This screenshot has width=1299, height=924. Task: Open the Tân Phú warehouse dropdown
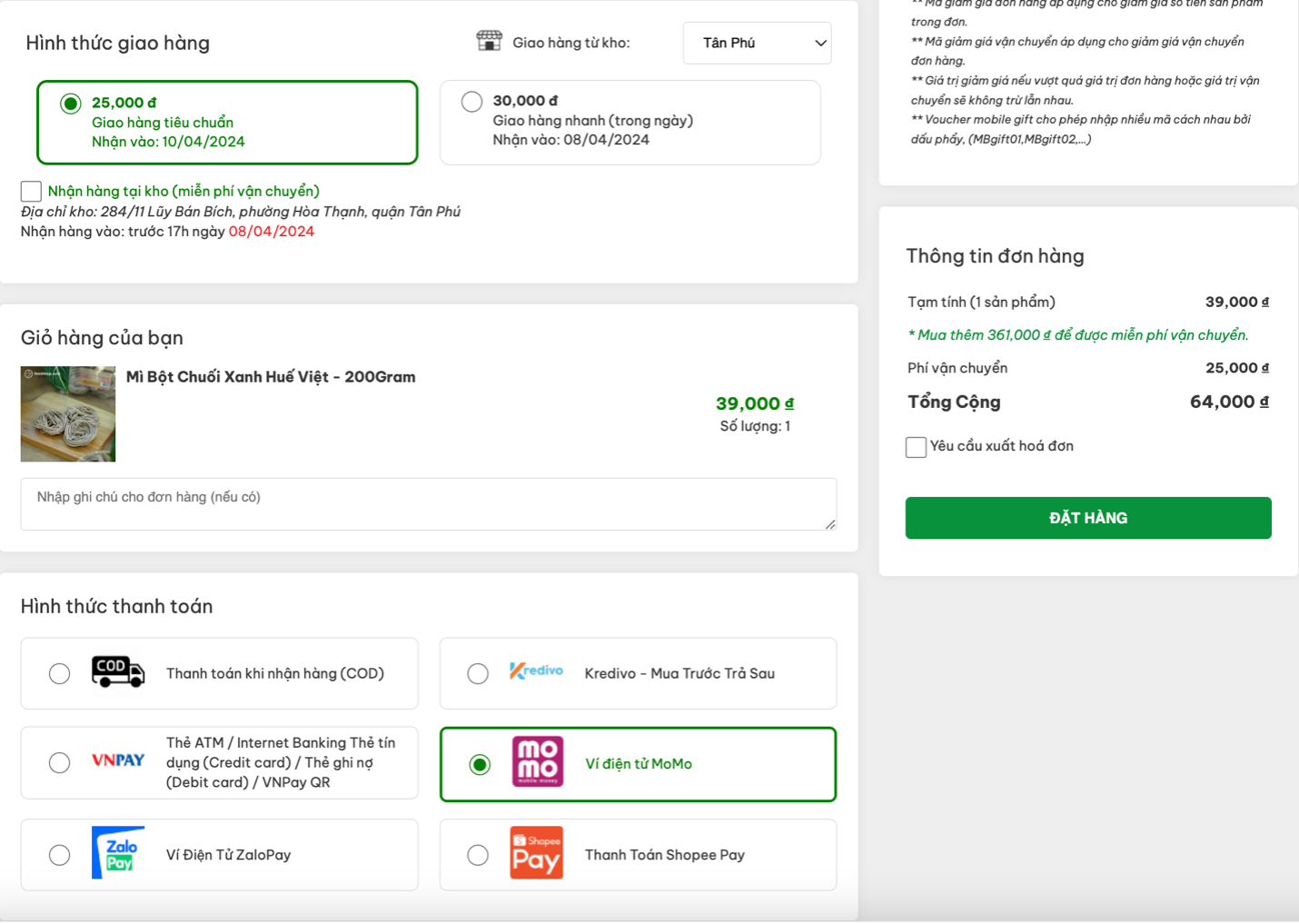tap(757, 43)
